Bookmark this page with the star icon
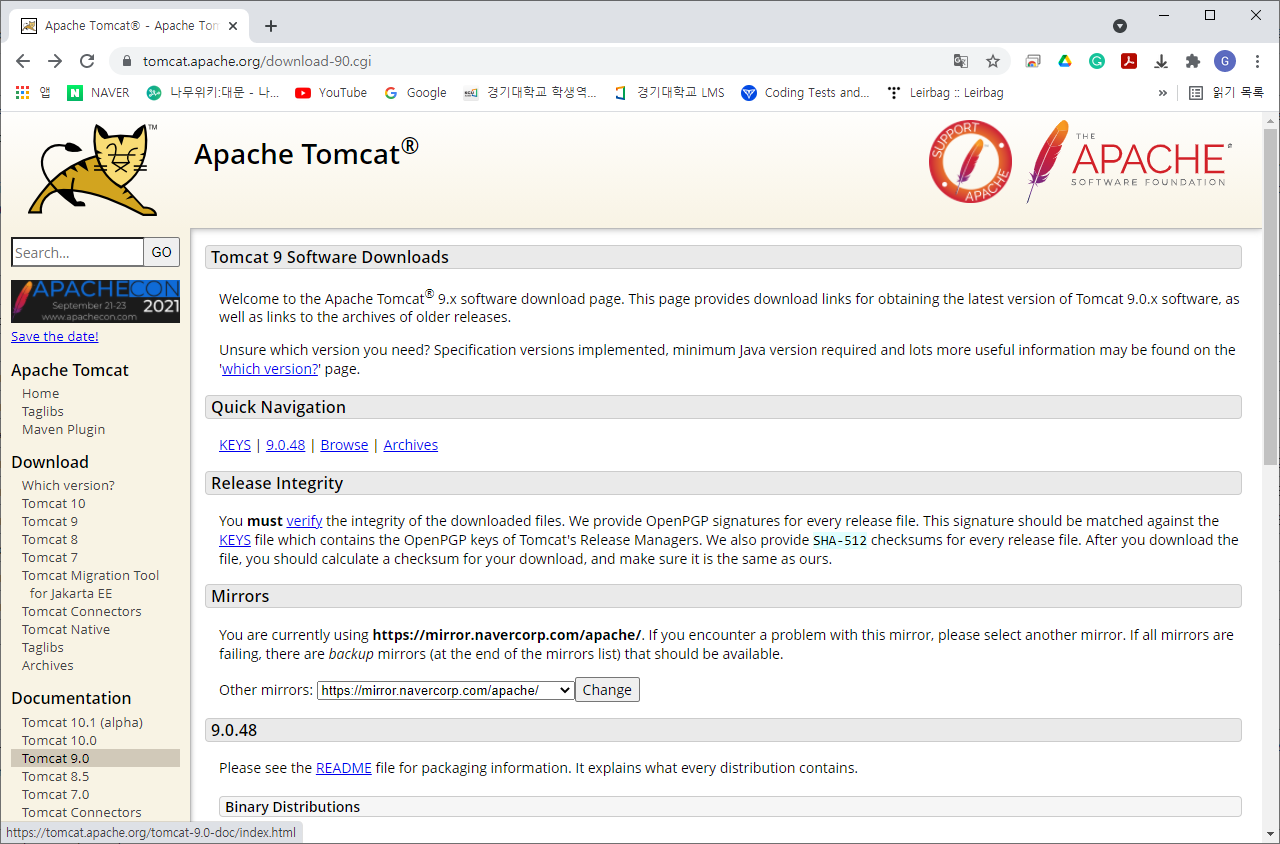Viewport: 1280px width, 844px height. (x=993, y=61)
